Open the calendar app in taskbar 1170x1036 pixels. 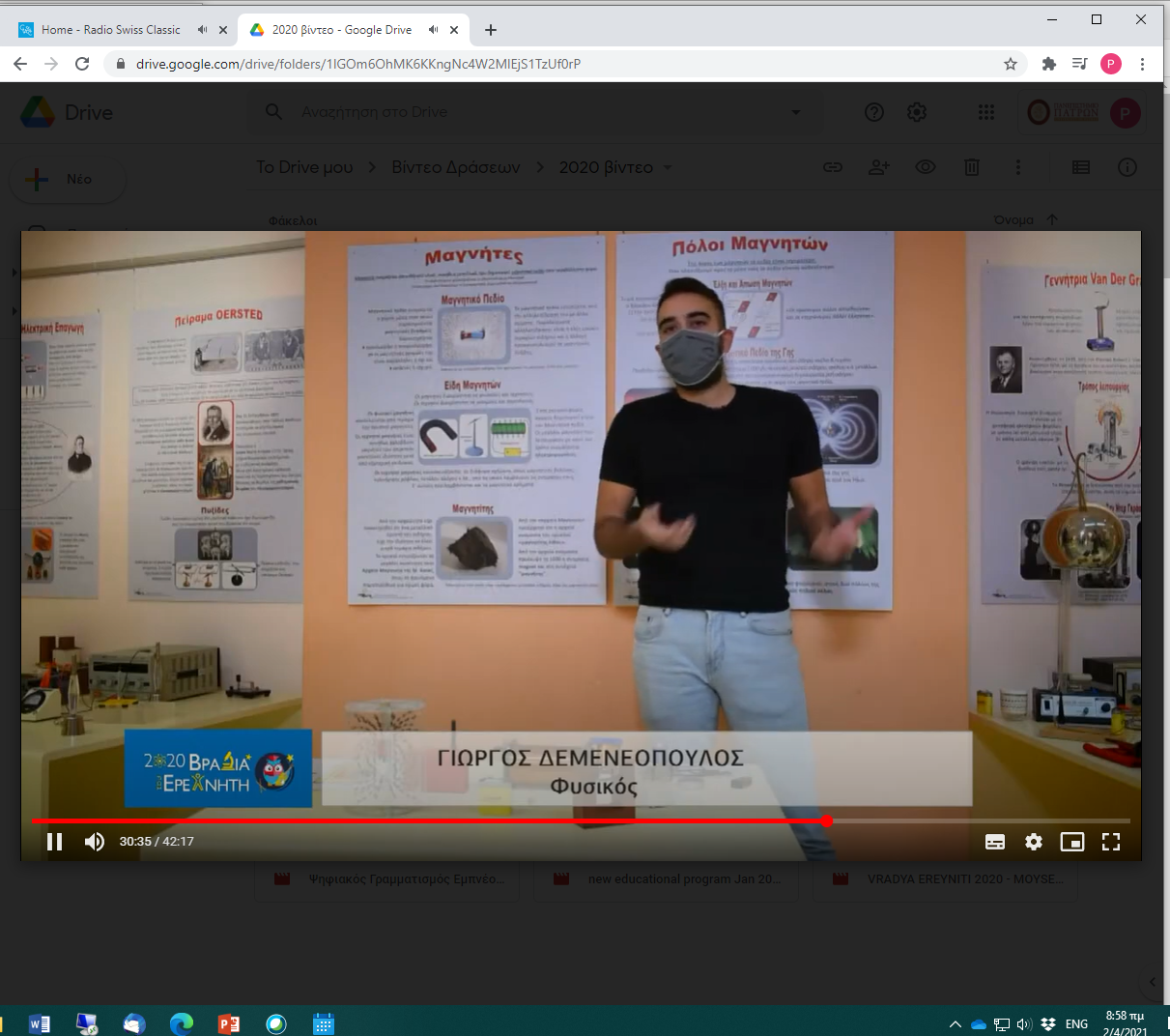pos(324,1022)
